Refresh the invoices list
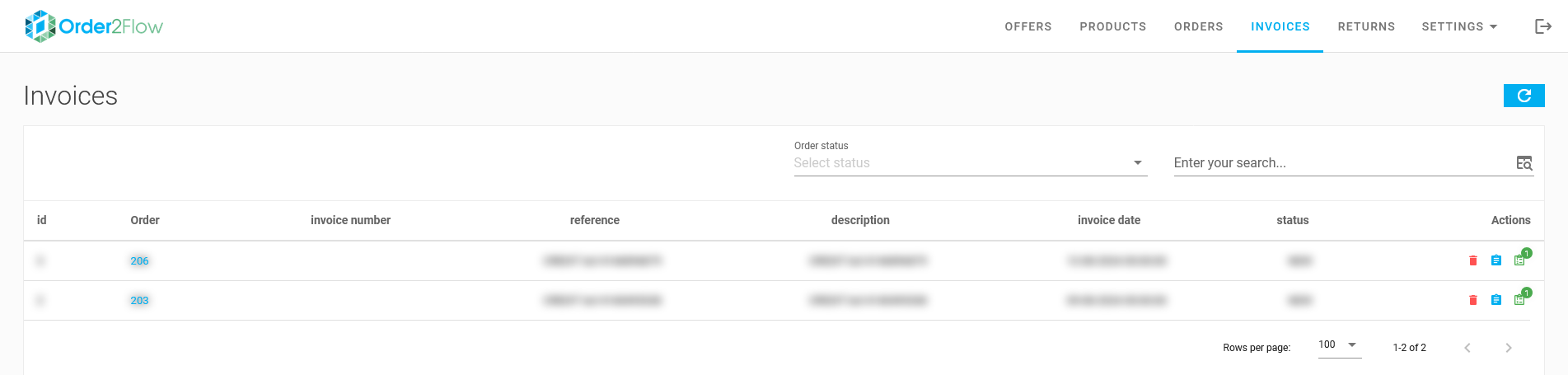1568x375 pixels. [x=1524, y=96]
